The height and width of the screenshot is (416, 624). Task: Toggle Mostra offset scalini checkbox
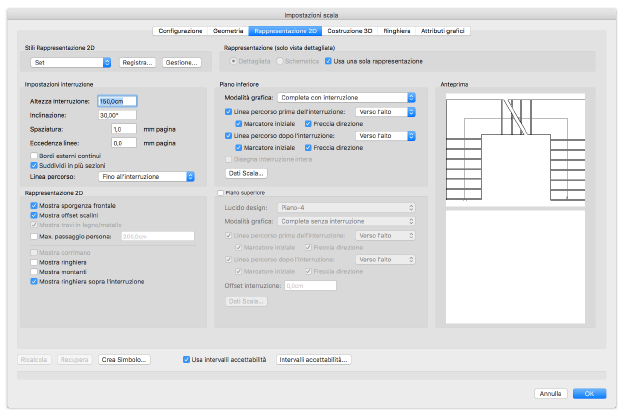point(34,215)
